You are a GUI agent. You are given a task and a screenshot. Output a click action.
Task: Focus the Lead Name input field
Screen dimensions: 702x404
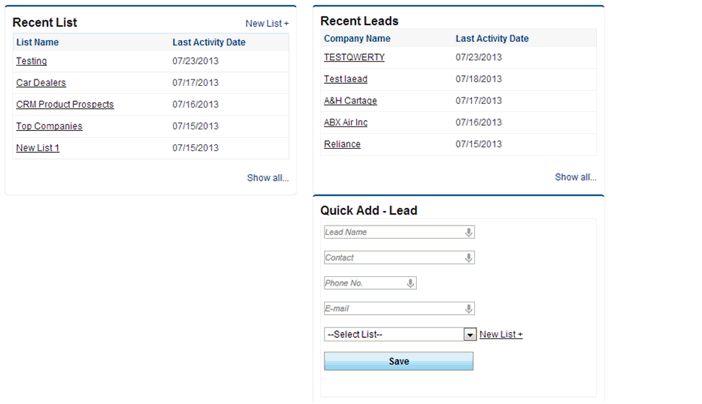point(392,232)
